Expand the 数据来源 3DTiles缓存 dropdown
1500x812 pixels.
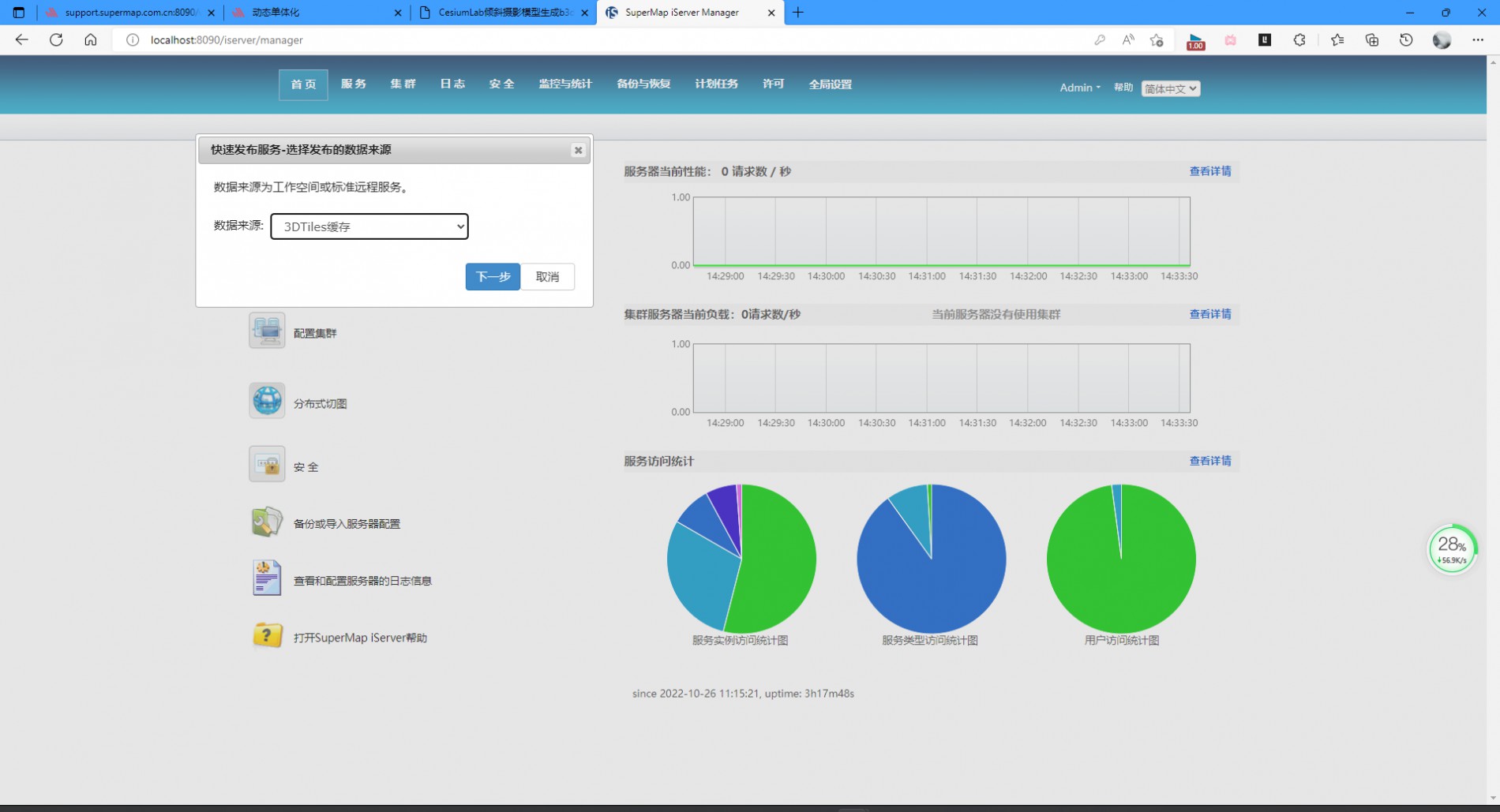[369, 226]
